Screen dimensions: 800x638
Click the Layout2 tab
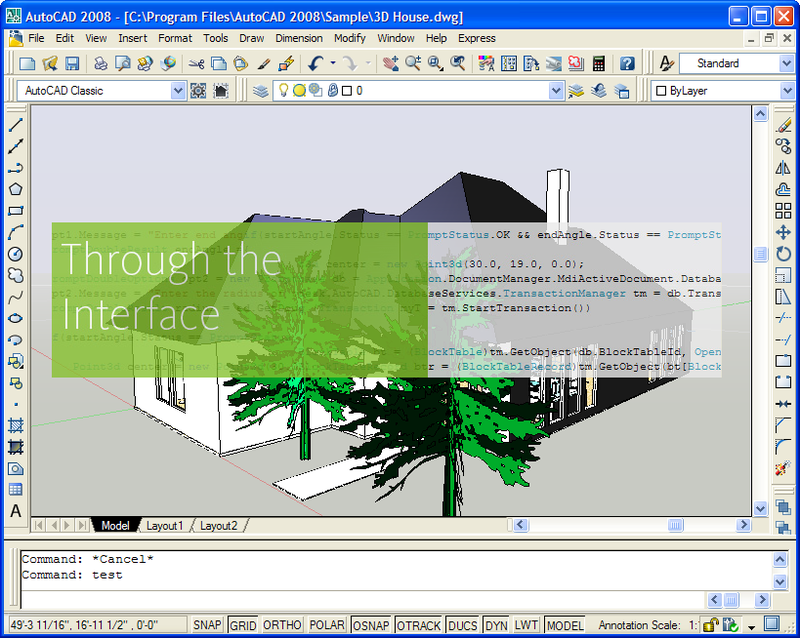pyautogui.click(x=218, y=525)
